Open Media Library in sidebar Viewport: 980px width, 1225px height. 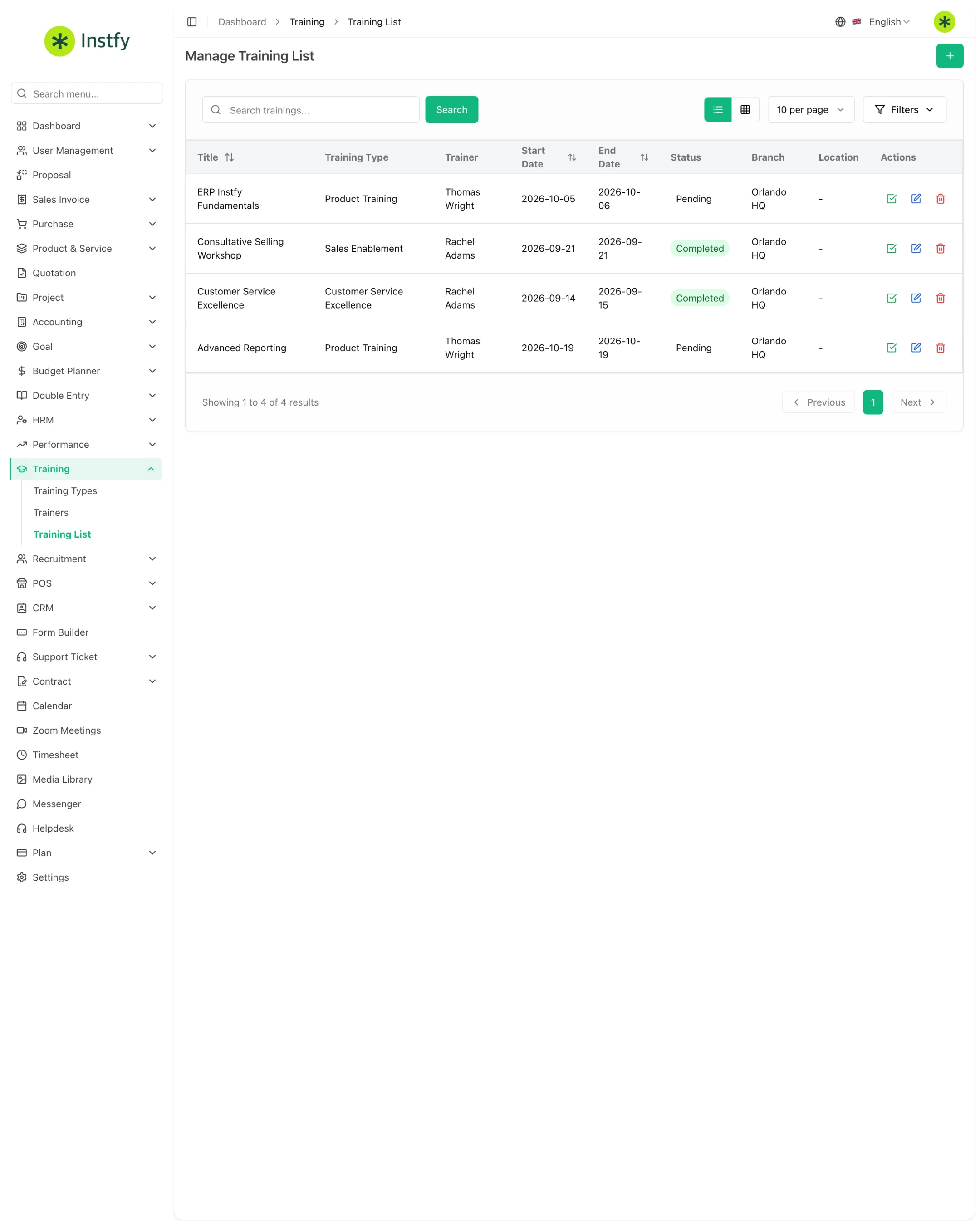point(86,779)
